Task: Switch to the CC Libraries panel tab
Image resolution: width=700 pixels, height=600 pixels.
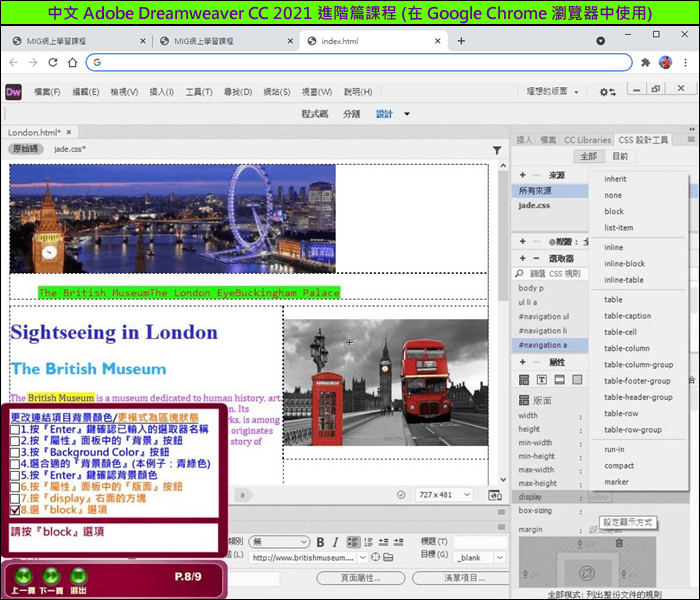Action: click(x=586, y=140)
